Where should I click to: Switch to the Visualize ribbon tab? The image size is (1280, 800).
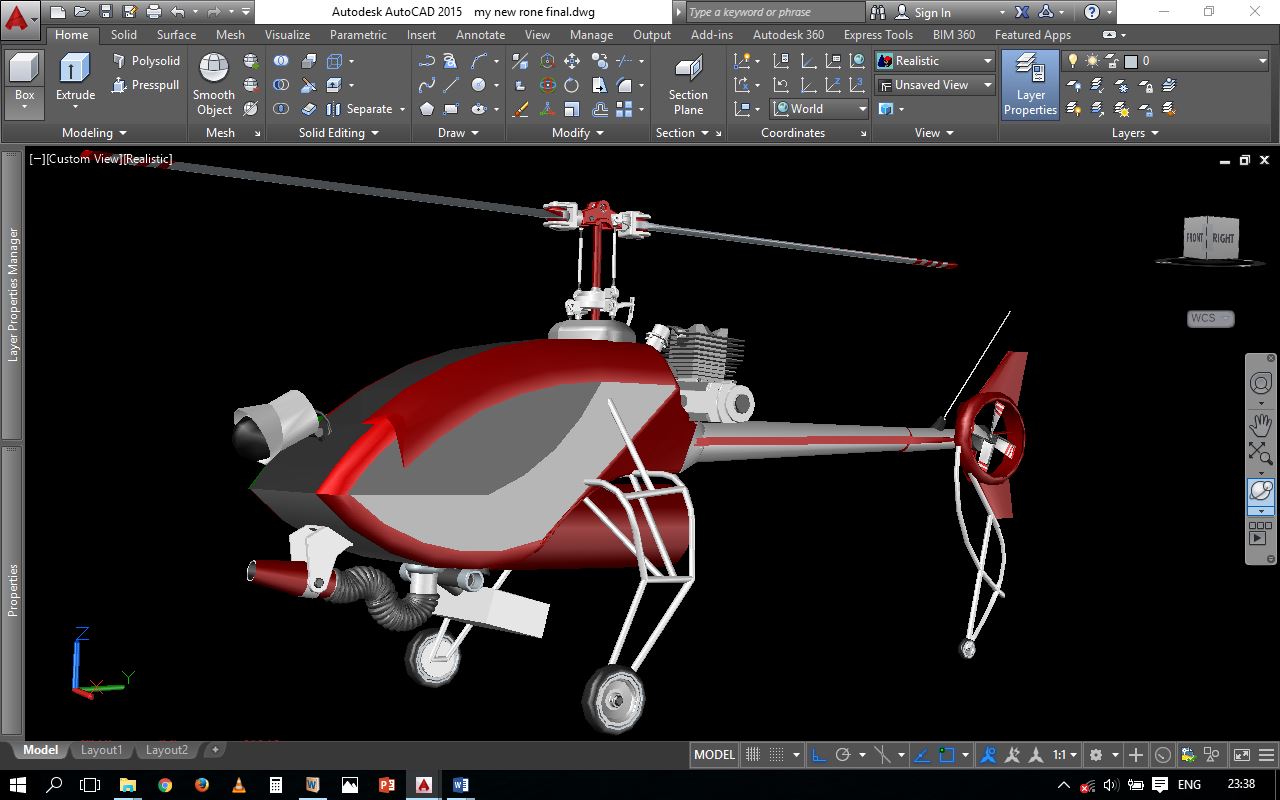point(287,35)
